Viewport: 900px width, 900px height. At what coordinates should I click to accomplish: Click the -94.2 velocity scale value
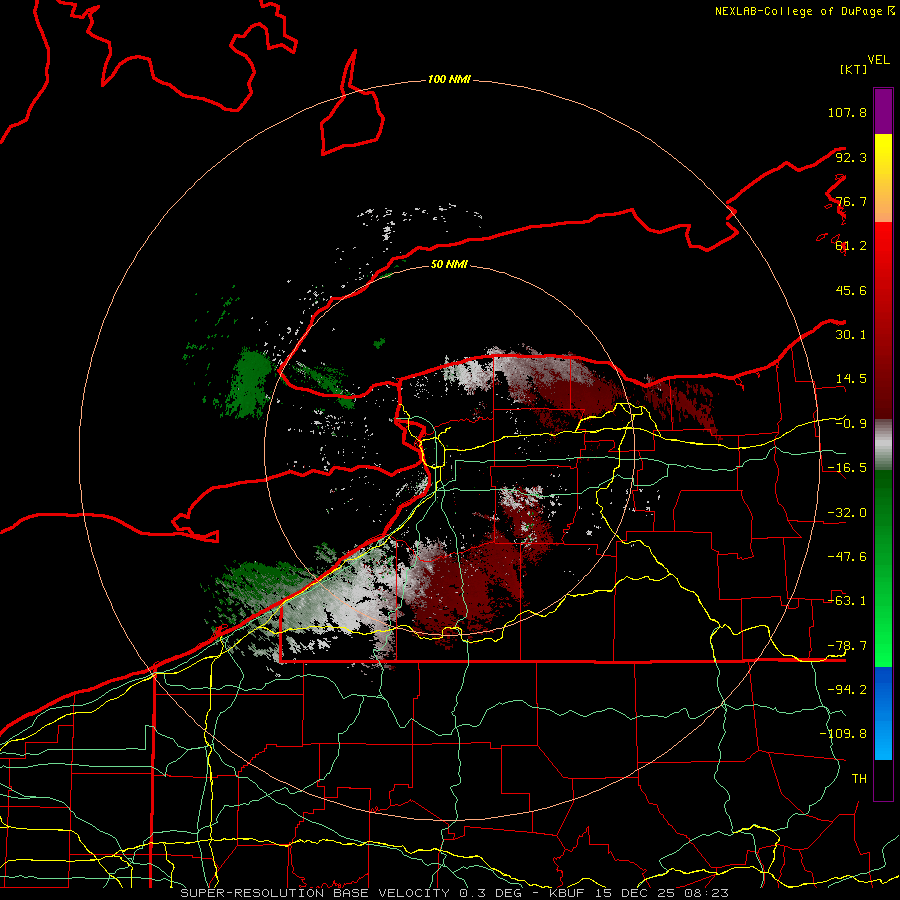coord(847,690)
